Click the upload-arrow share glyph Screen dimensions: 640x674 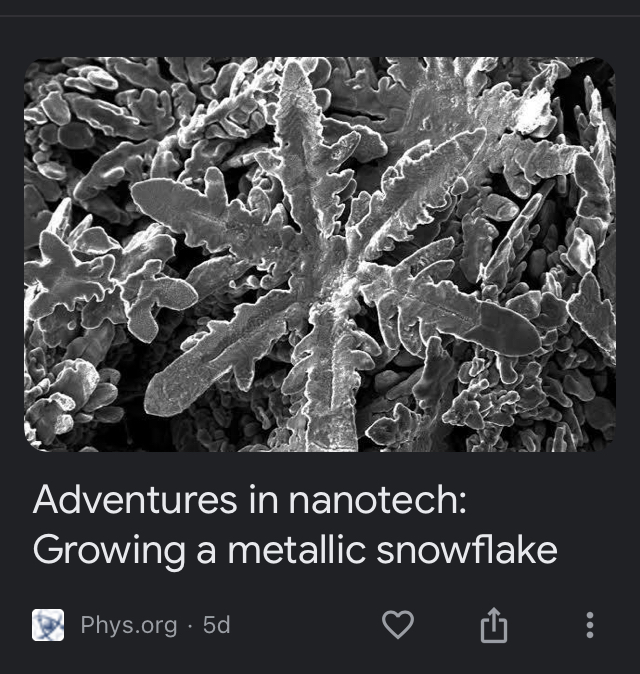[493, 625]
